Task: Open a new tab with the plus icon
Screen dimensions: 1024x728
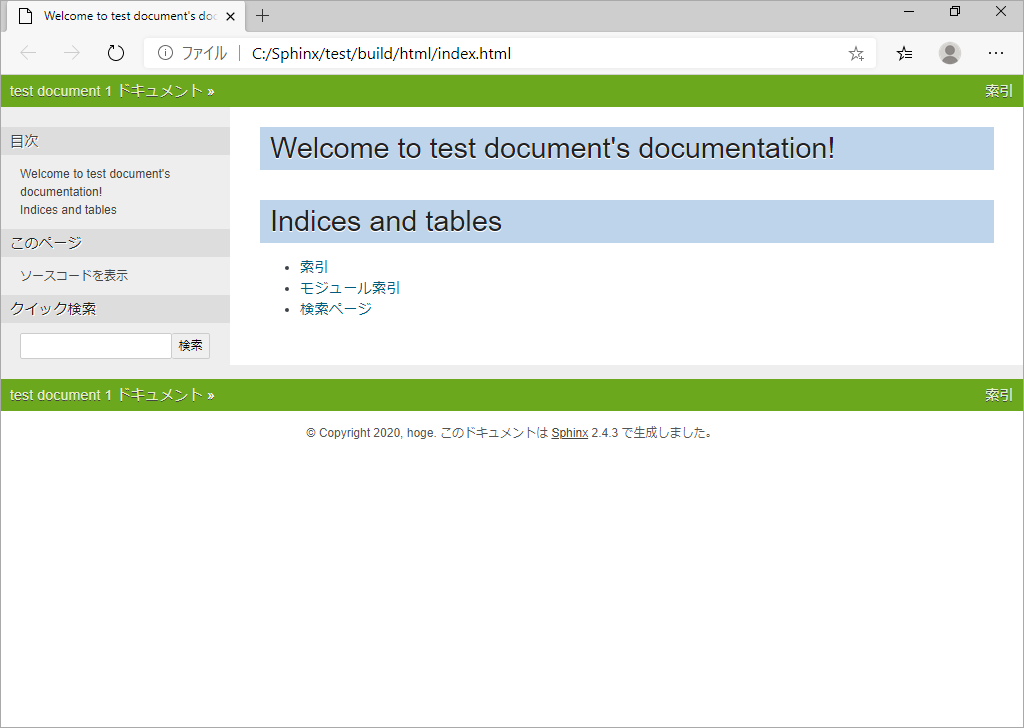Action: [263, 16]
